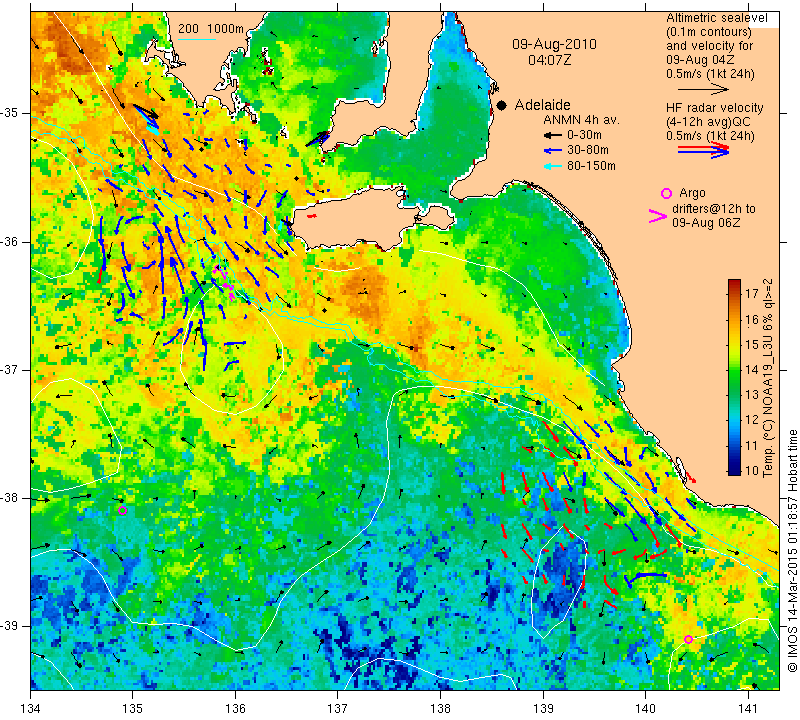The image size is (800, 720).
Task: Click the magenta Argo circle in legend
Action: (x=666, y=193)
